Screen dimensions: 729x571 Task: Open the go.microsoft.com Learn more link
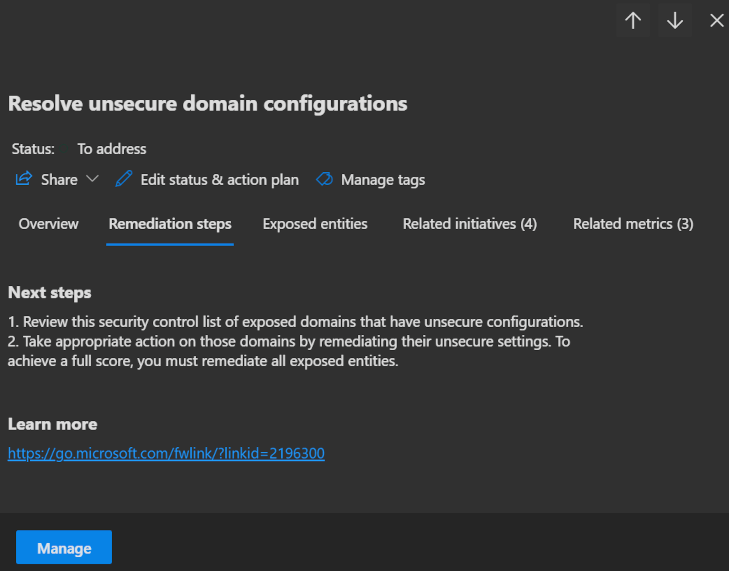pyautogui.click(x=166, y=453)
